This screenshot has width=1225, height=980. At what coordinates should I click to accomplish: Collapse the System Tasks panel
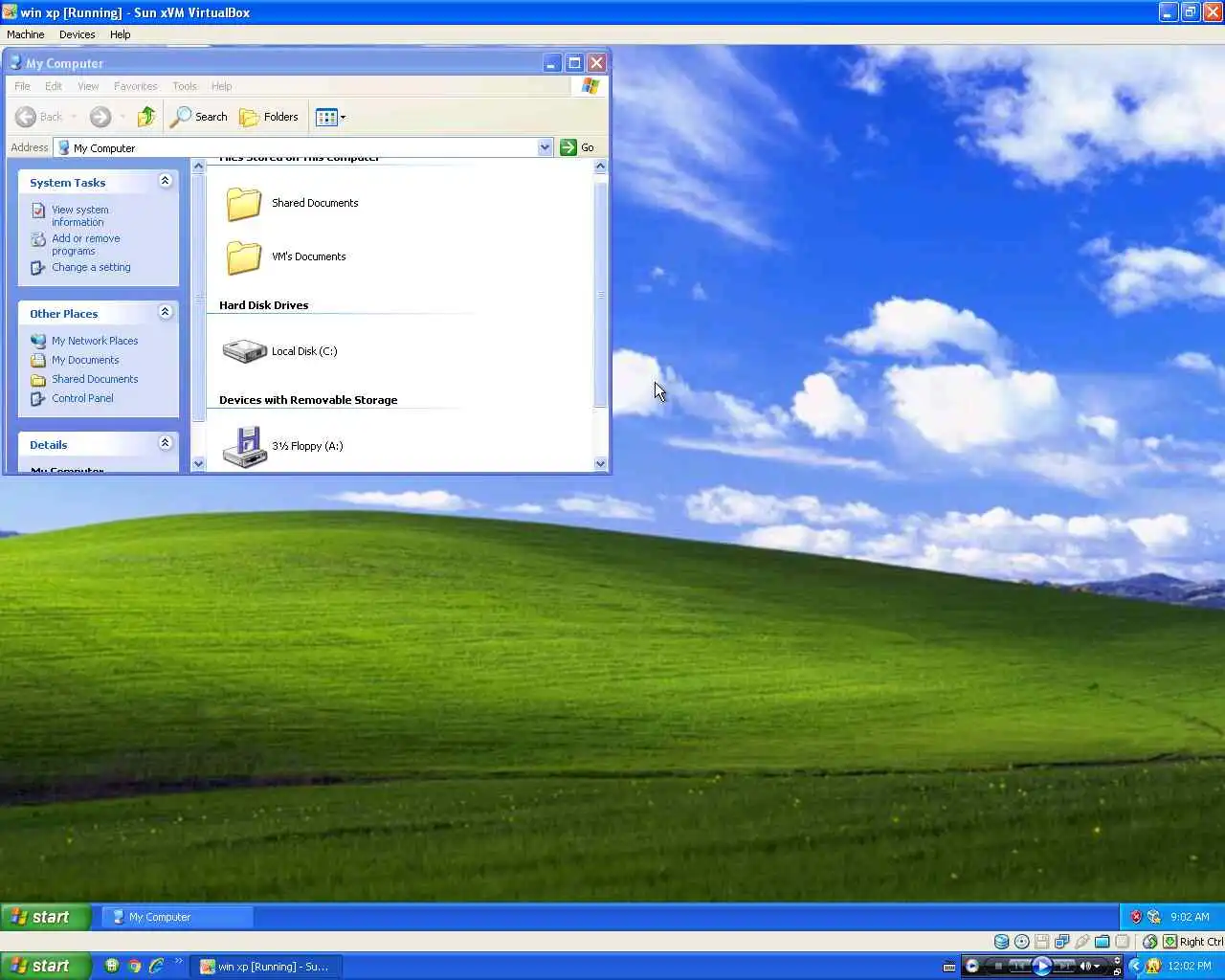(x=165, y=181)
